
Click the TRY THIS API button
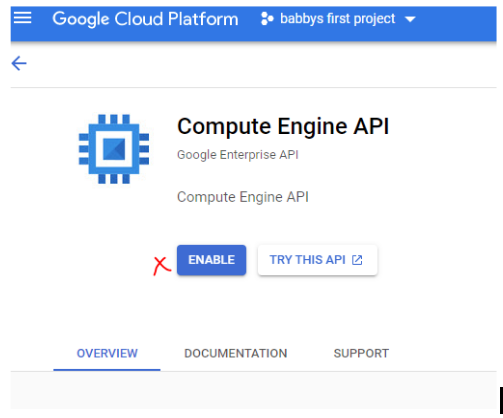pos(317,260)
